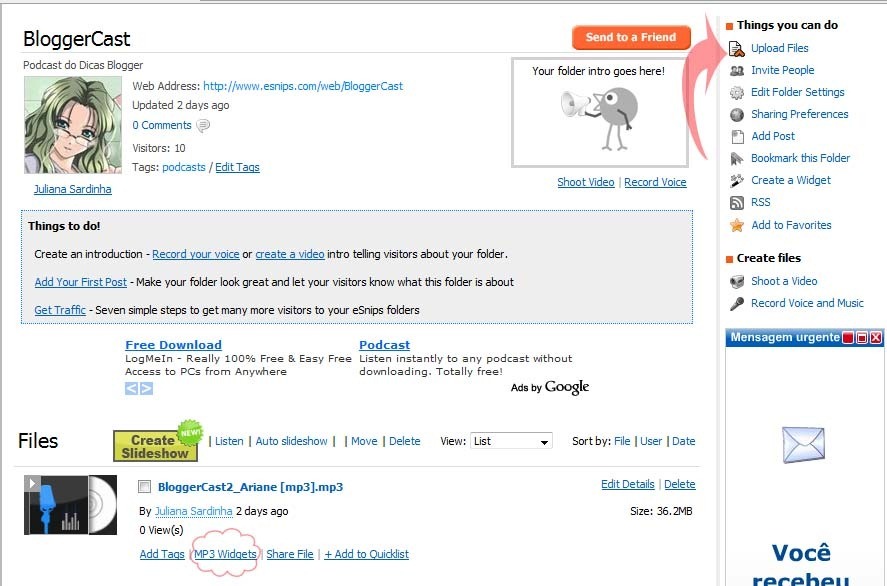Screen dimensions: 887x586
Task: Click the Bookmark this Folder link
Action: point(800,158)
